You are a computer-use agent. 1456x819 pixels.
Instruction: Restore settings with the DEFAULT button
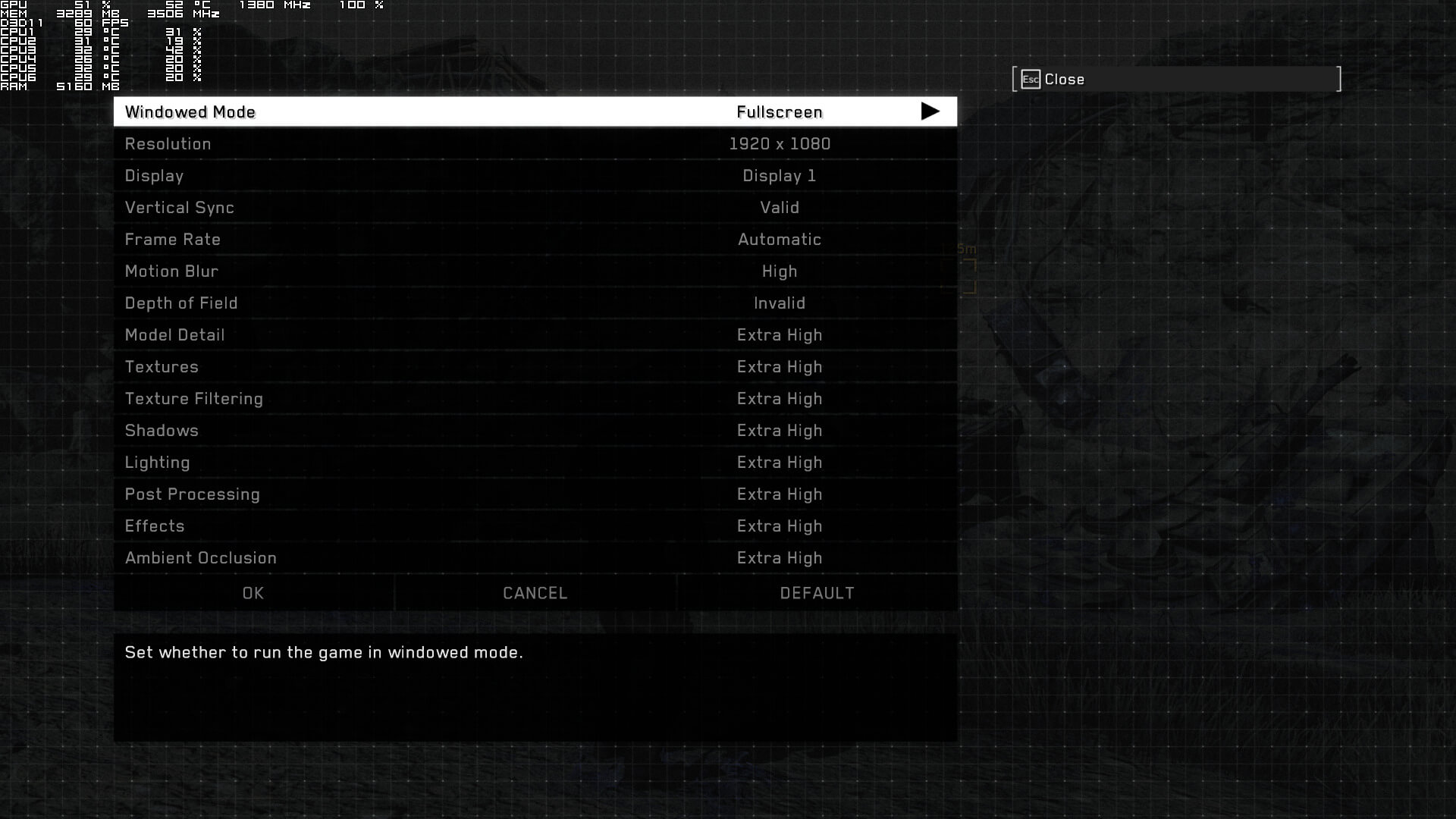(x=817, y=593)
